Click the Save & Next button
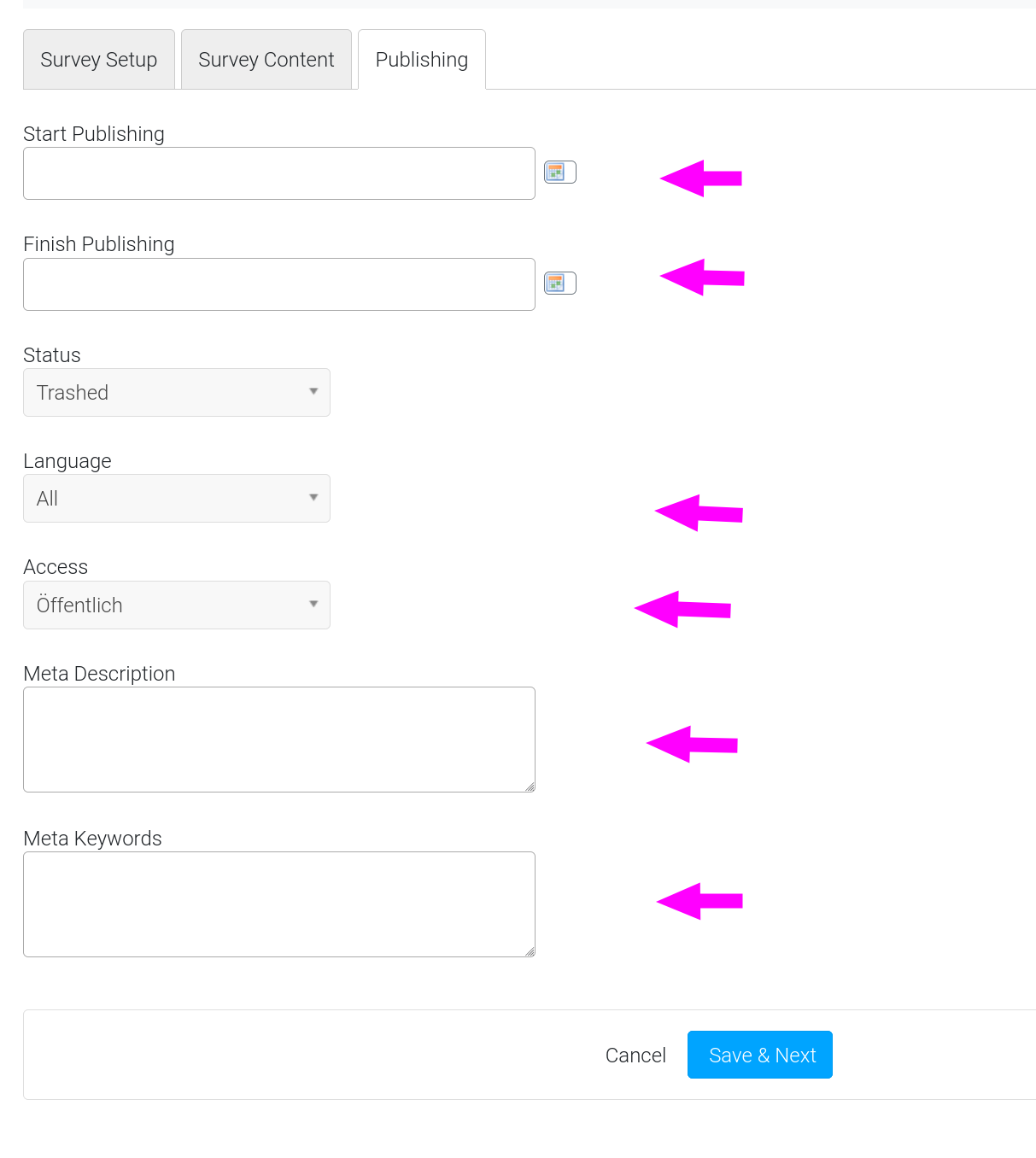This screenshot has height=1158, width=1036. [760, 1056]
